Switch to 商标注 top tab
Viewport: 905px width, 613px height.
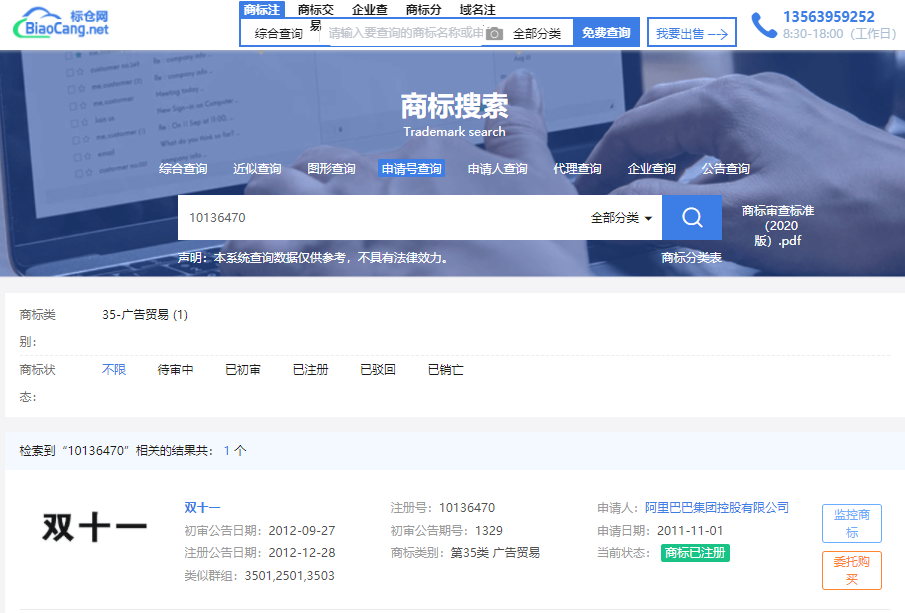click(261, 10)
